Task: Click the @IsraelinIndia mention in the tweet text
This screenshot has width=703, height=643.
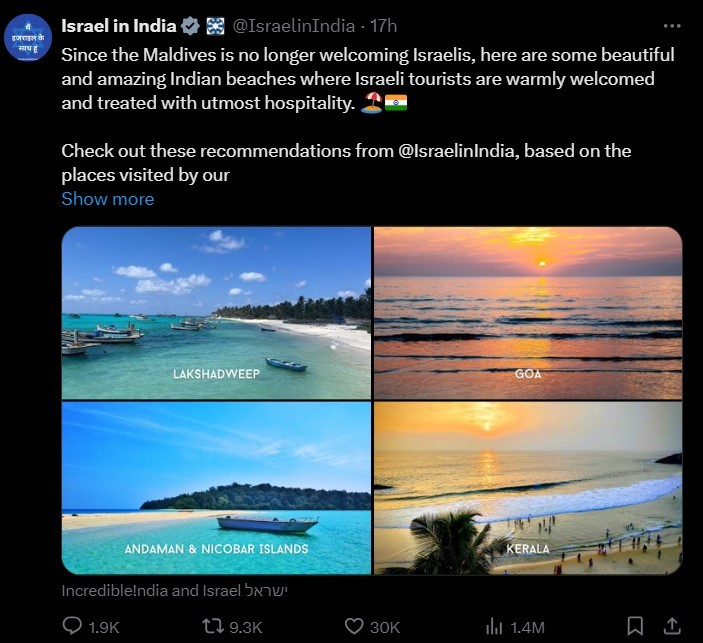Action: click(457, 151)
